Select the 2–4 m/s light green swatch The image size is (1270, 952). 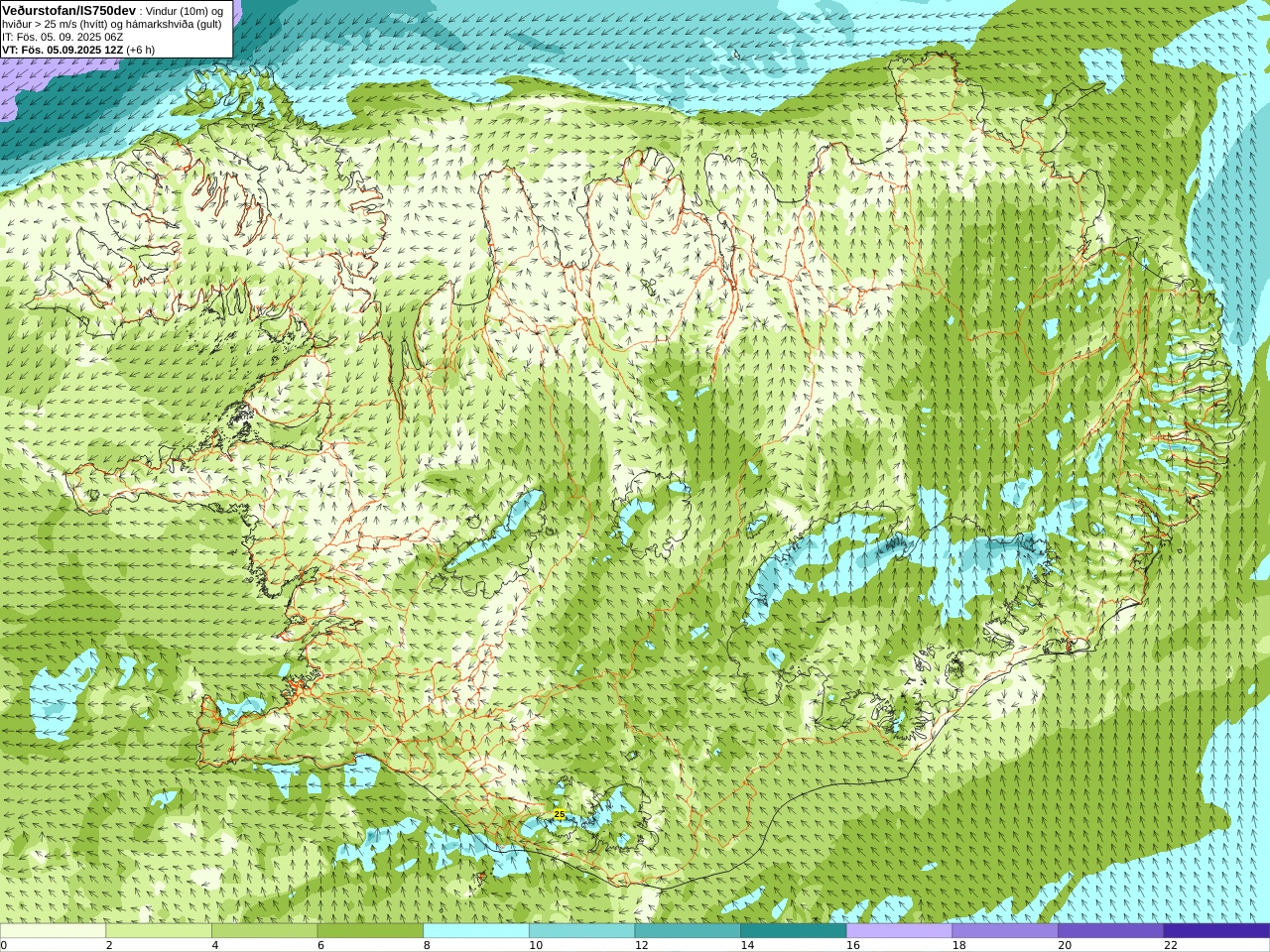click(x=159, y=931)
